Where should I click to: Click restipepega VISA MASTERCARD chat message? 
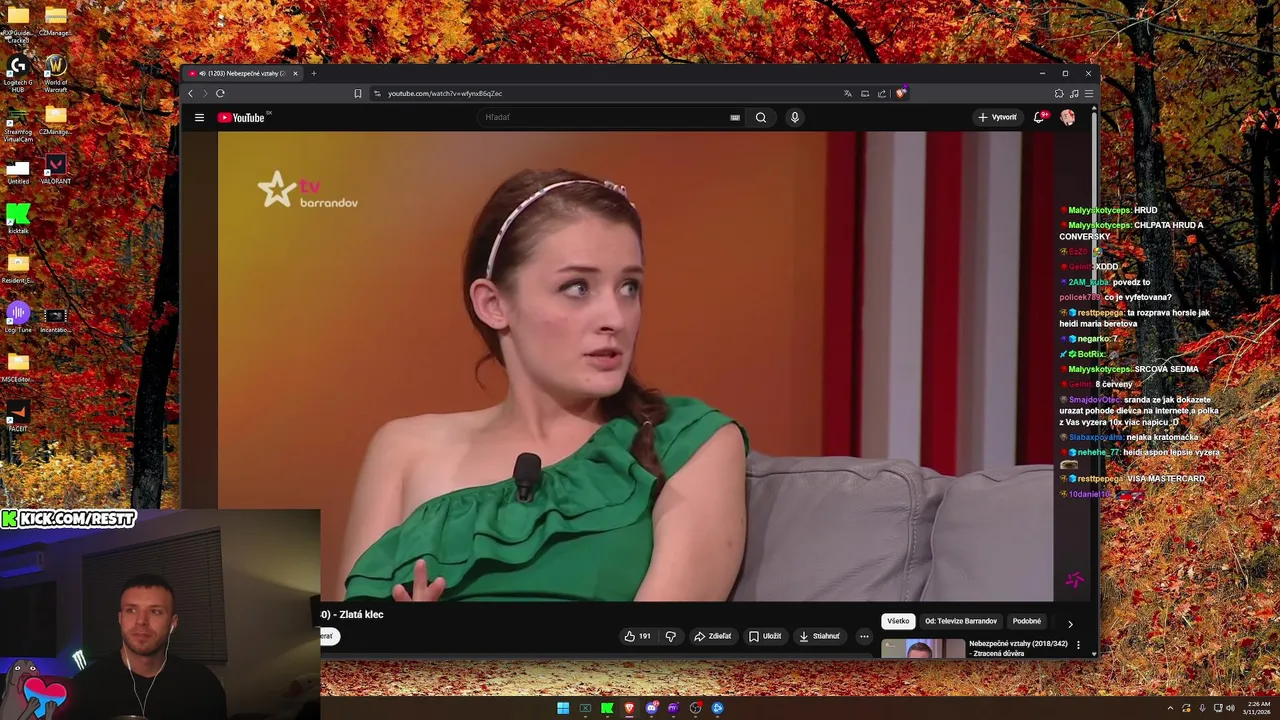(x=1133, y=479)
